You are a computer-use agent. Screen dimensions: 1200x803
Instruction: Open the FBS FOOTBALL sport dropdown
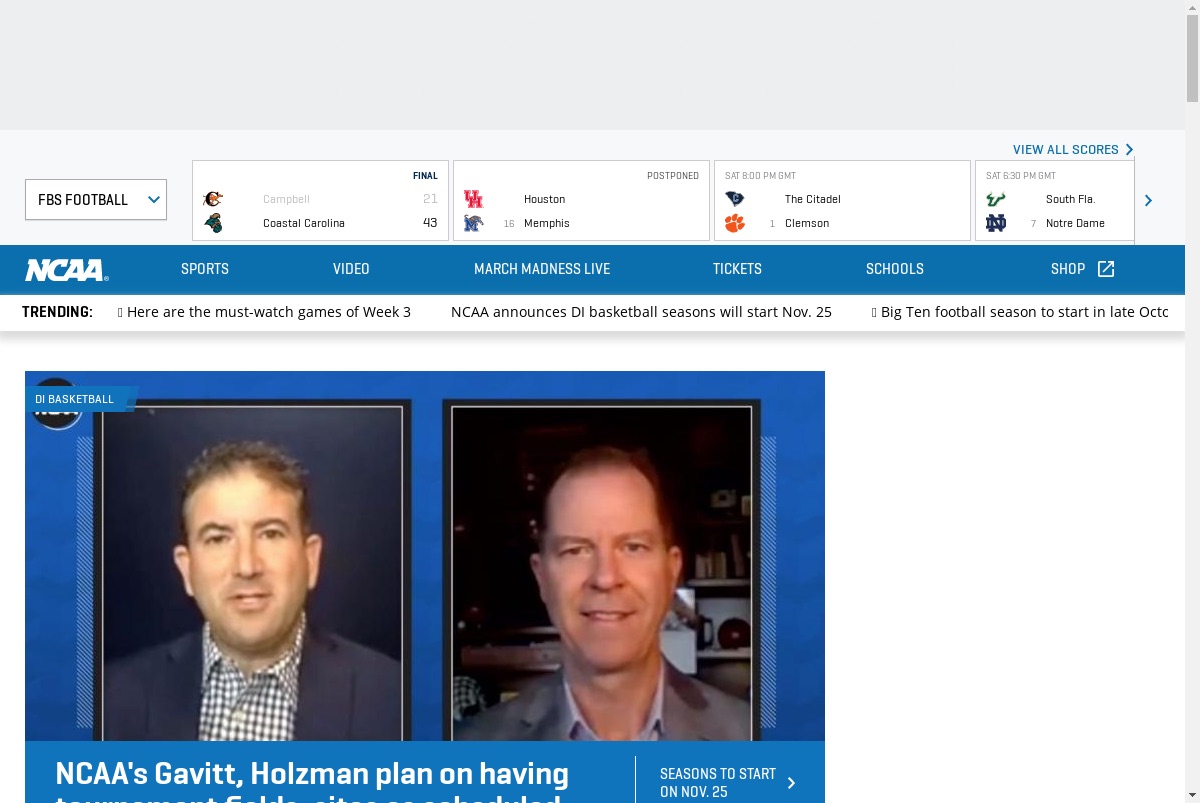point(96,200)
